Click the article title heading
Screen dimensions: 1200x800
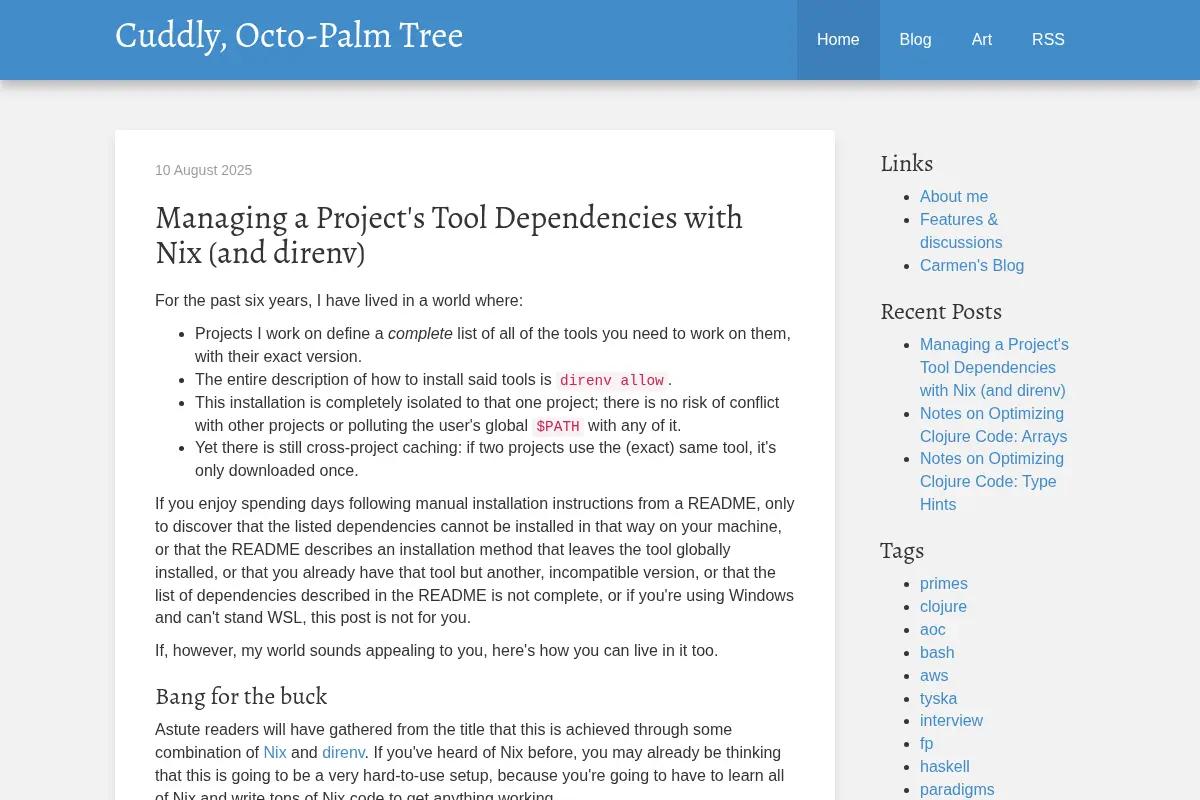pos(449,235)
